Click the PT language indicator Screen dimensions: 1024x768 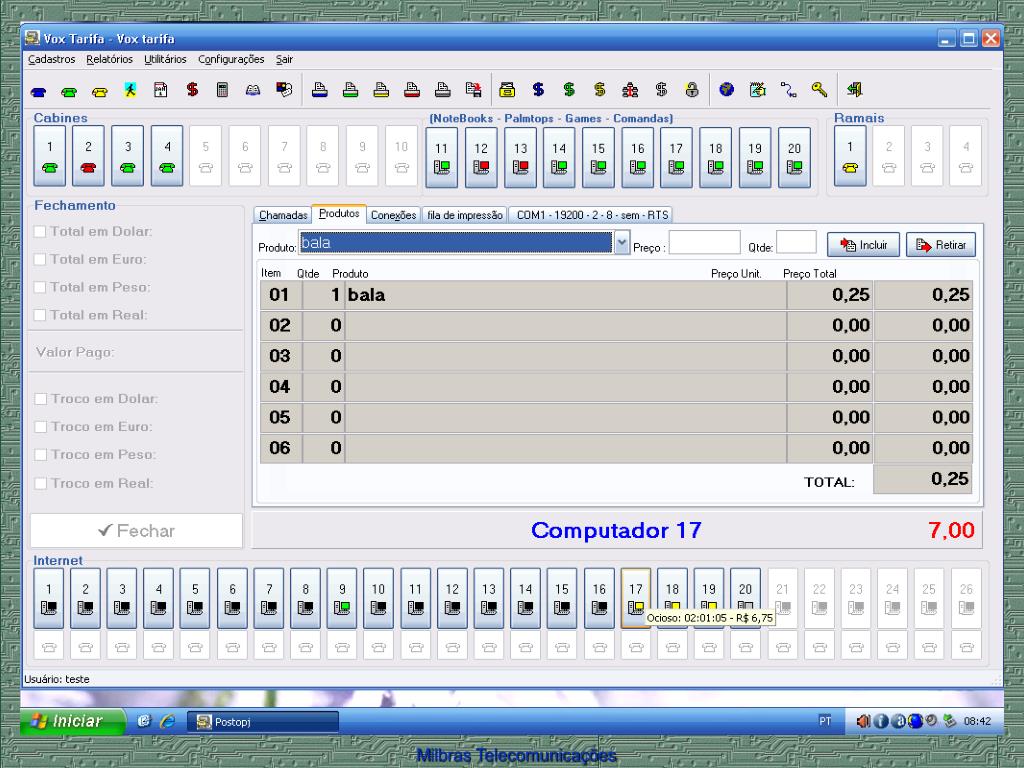click(825, 721)
